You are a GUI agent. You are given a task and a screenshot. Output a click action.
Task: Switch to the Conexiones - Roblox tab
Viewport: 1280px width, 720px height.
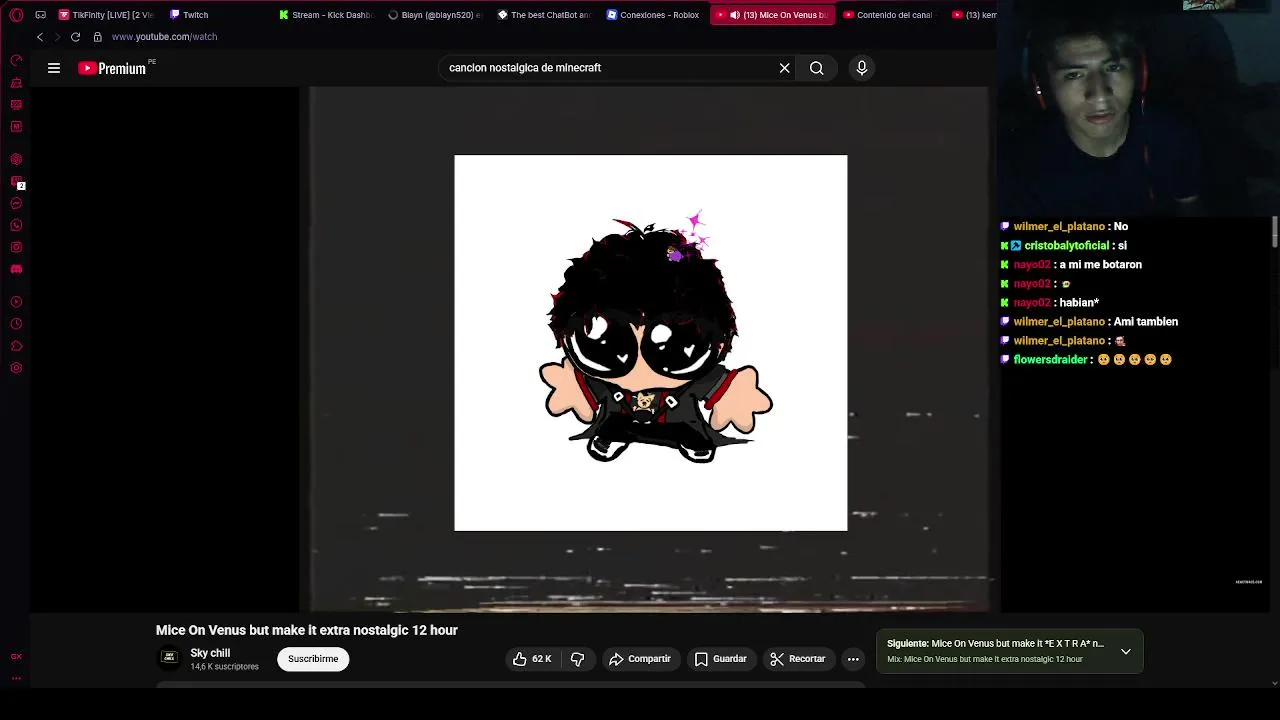[653, 15]
